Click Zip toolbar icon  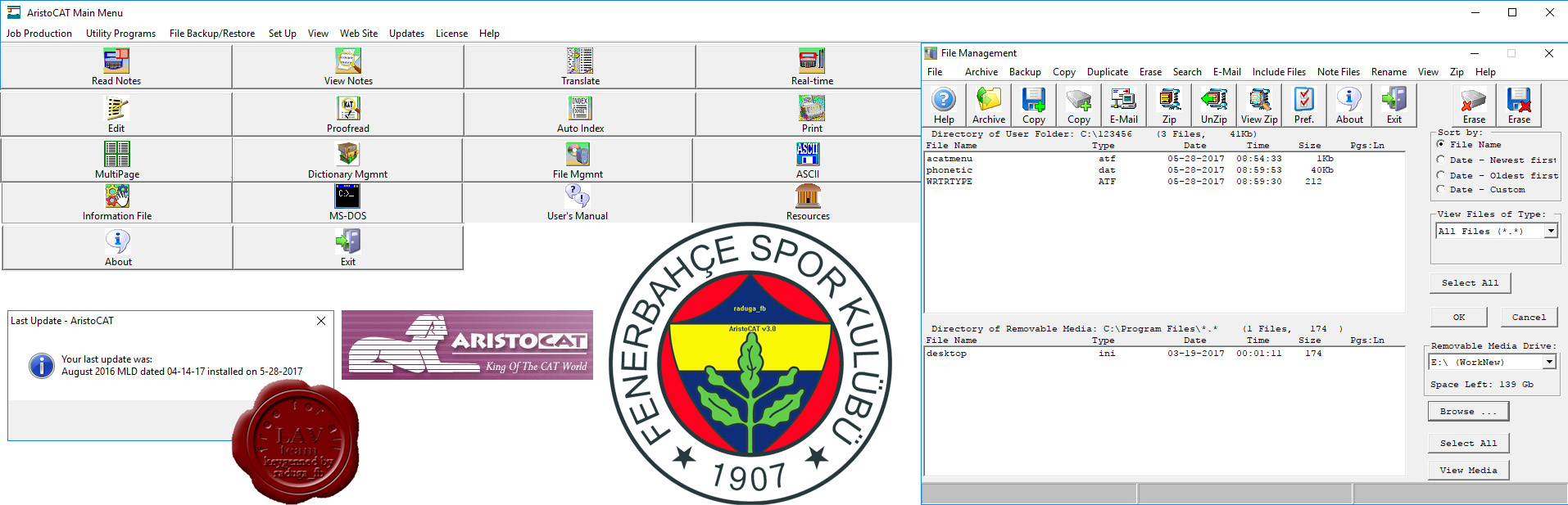[1169, 106]
